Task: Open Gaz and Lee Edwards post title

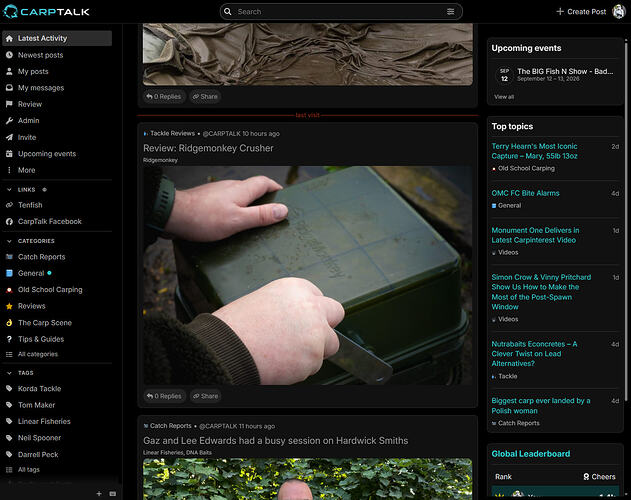Action: [276, 441]
